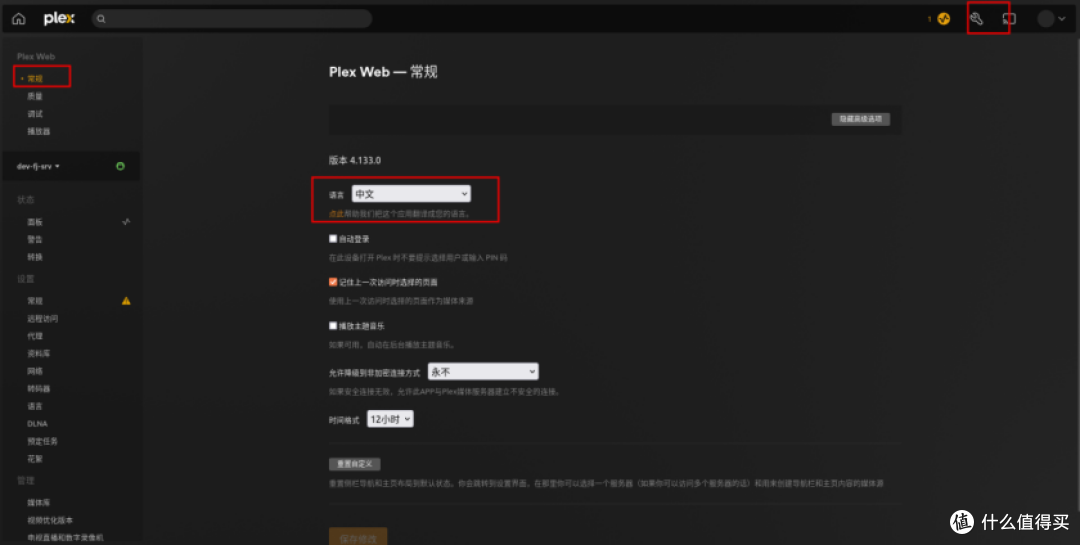Click the yellow warning icon beside 常规

(x=126, y=300)
